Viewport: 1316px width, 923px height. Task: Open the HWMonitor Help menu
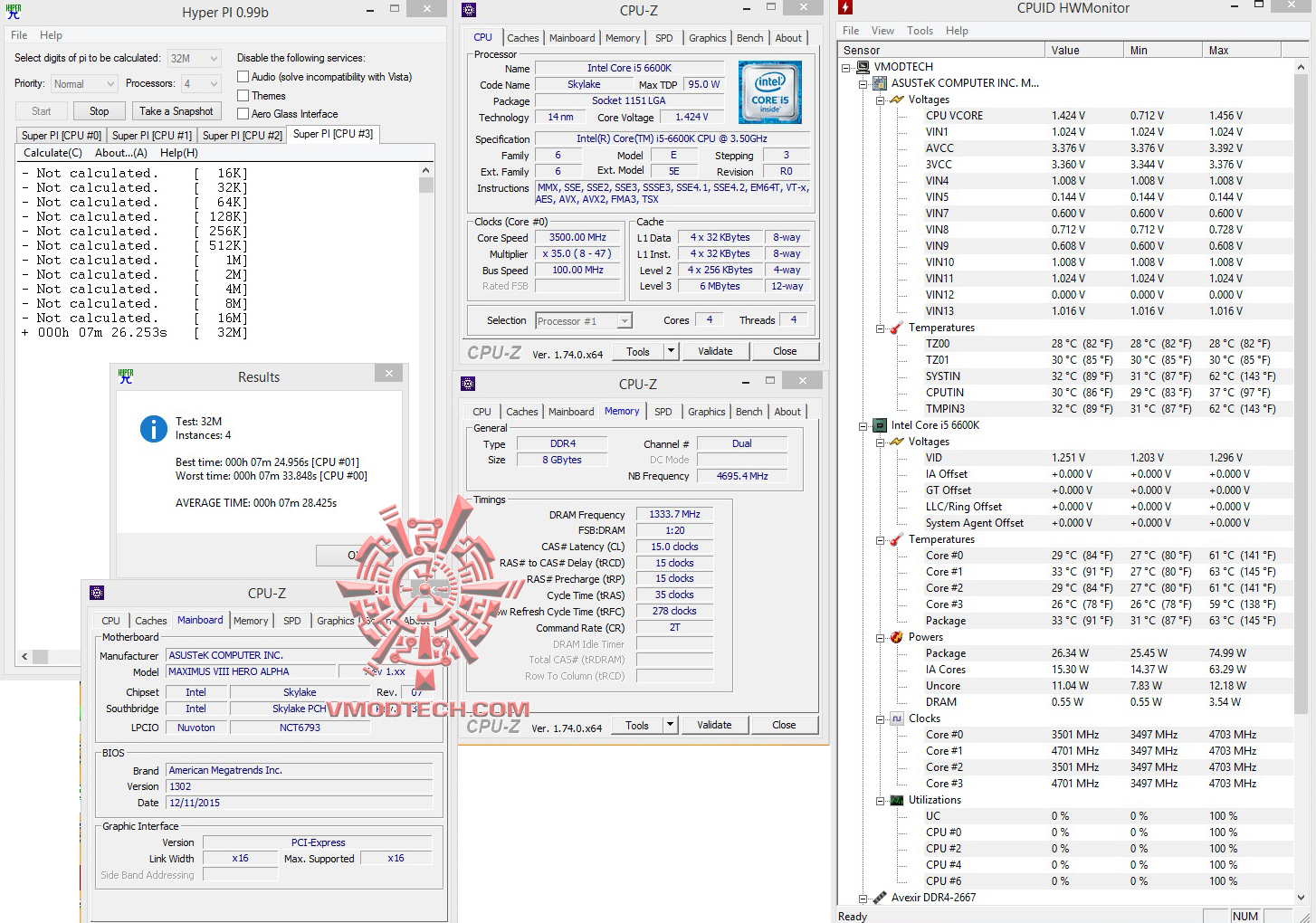(957, 31)
